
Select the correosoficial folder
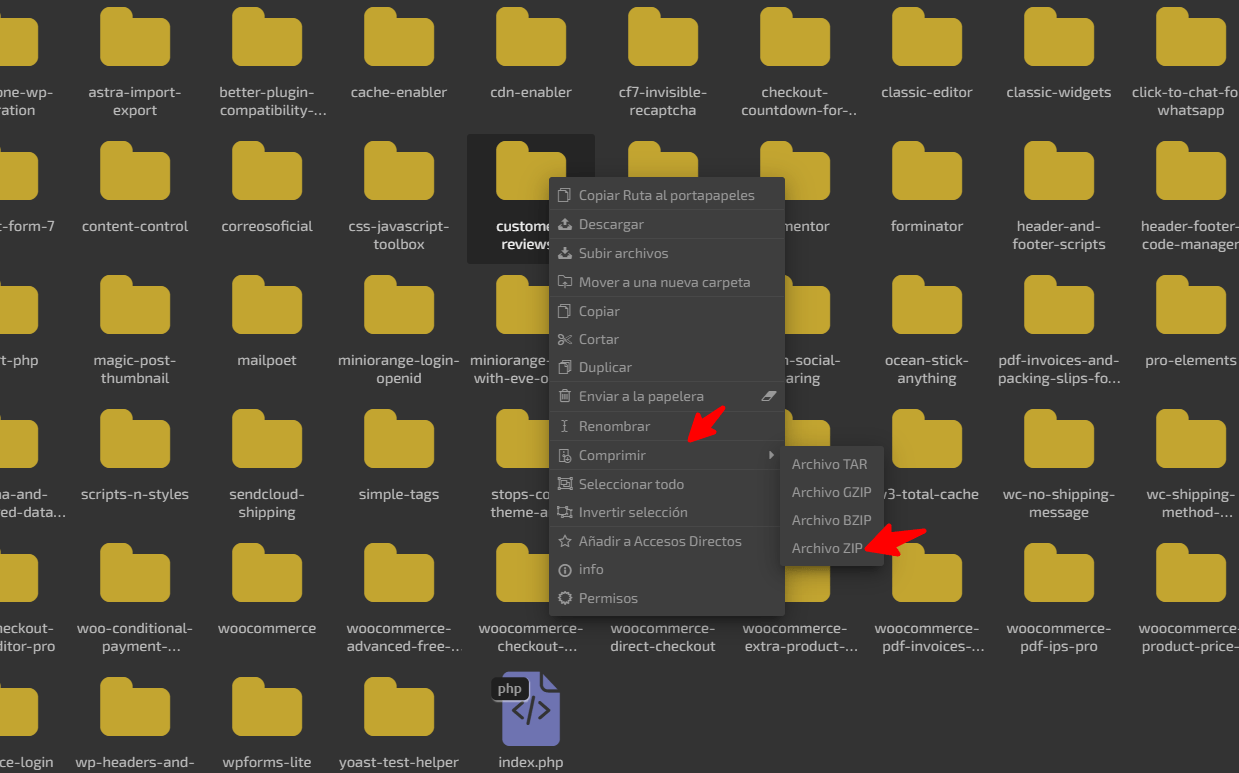[x=267, y=188]
